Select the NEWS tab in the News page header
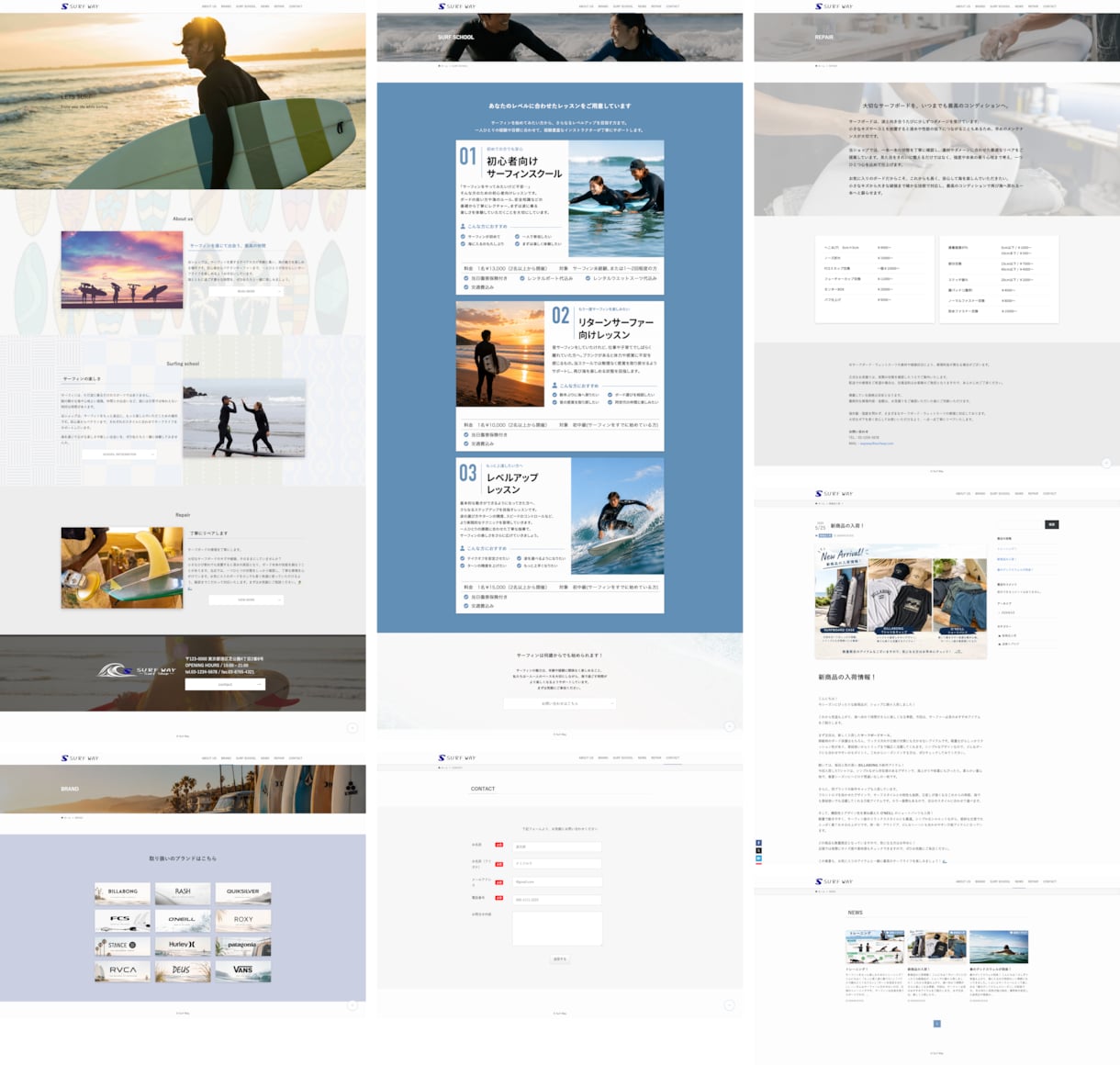Image resolution: width=1120 pixels, height=1065 pixels. [x=1019, y=881]
